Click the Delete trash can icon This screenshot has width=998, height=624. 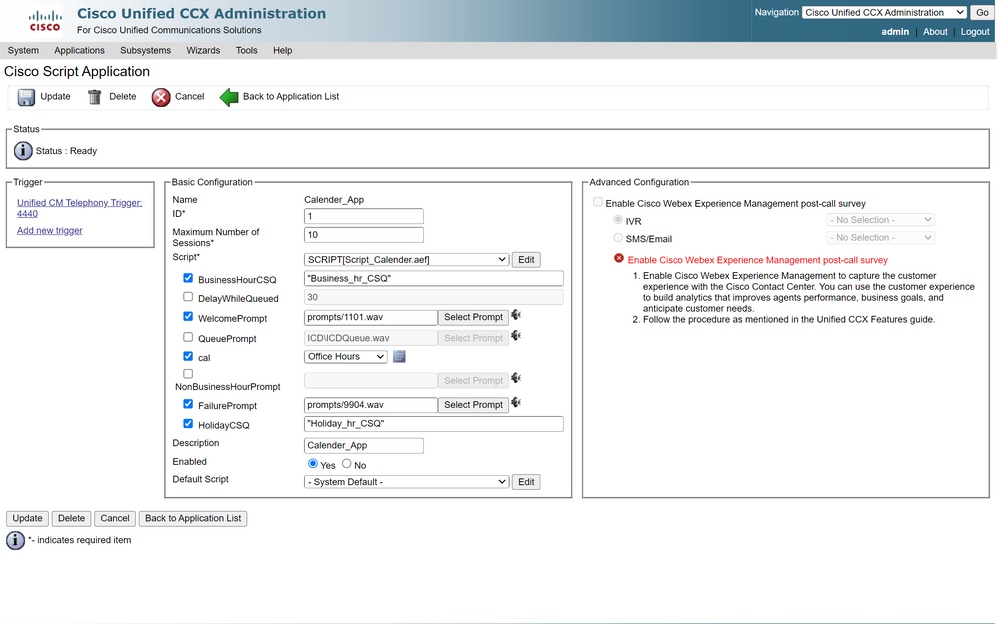pos(95,97)
